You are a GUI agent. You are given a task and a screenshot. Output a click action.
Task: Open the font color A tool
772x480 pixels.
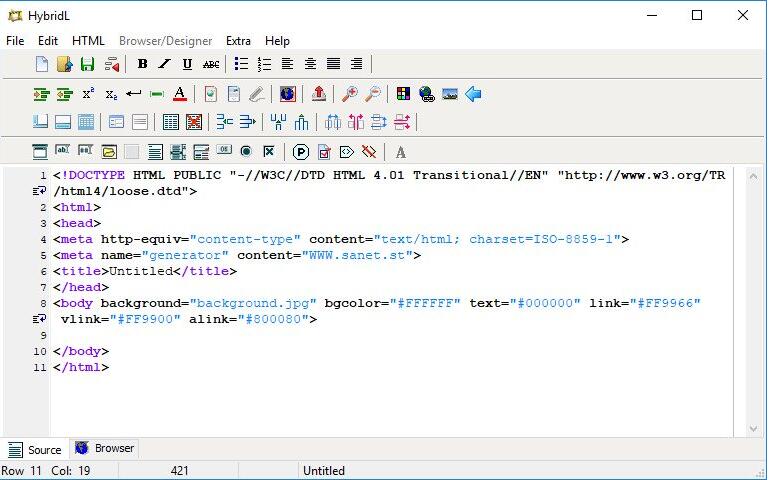[x=180, y=94]
